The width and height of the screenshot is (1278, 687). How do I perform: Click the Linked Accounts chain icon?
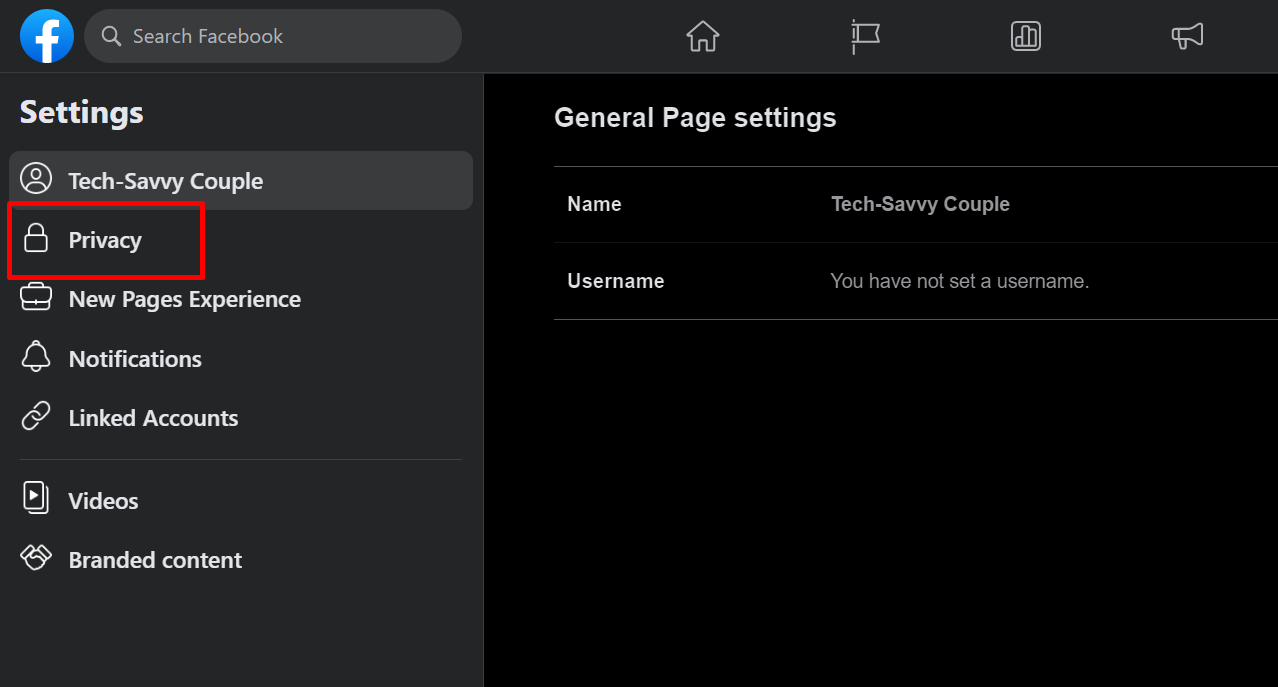[x=36, y=417]
